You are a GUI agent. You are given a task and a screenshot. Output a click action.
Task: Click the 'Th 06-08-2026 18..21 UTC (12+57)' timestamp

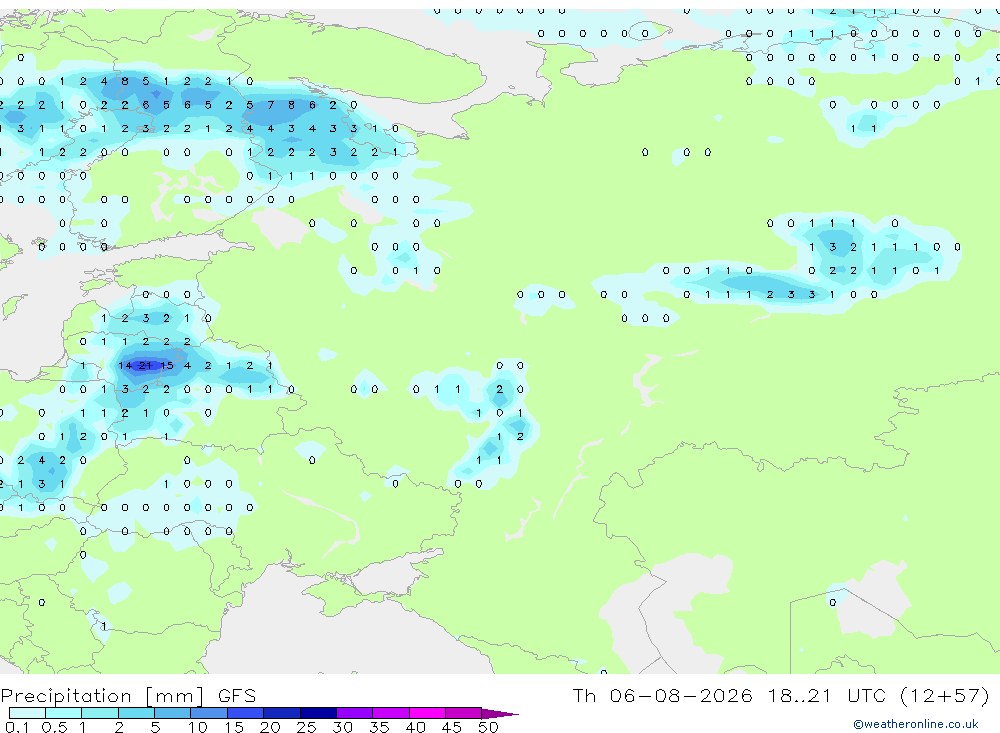click(781, 696)
